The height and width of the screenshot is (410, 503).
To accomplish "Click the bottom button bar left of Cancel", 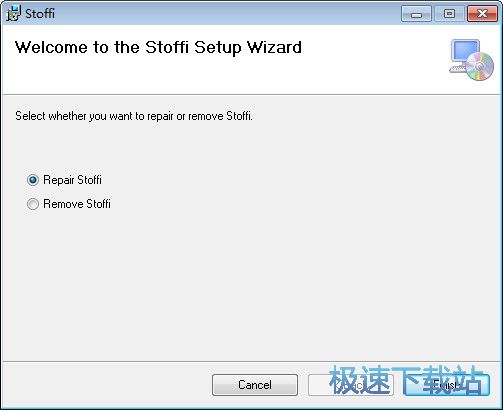I will (107, 385).
